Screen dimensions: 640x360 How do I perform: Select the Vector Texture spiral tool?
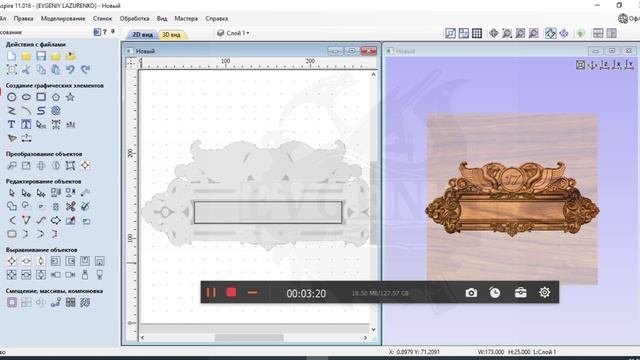tap(56, 111)
